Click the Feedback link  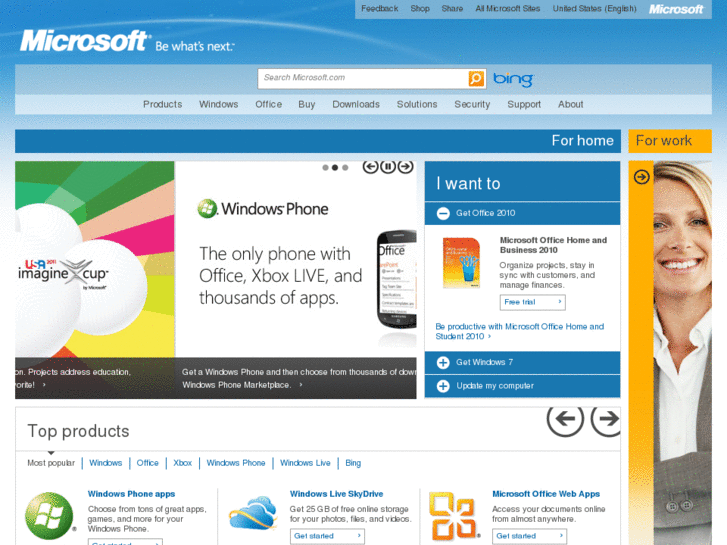(380, 9)
